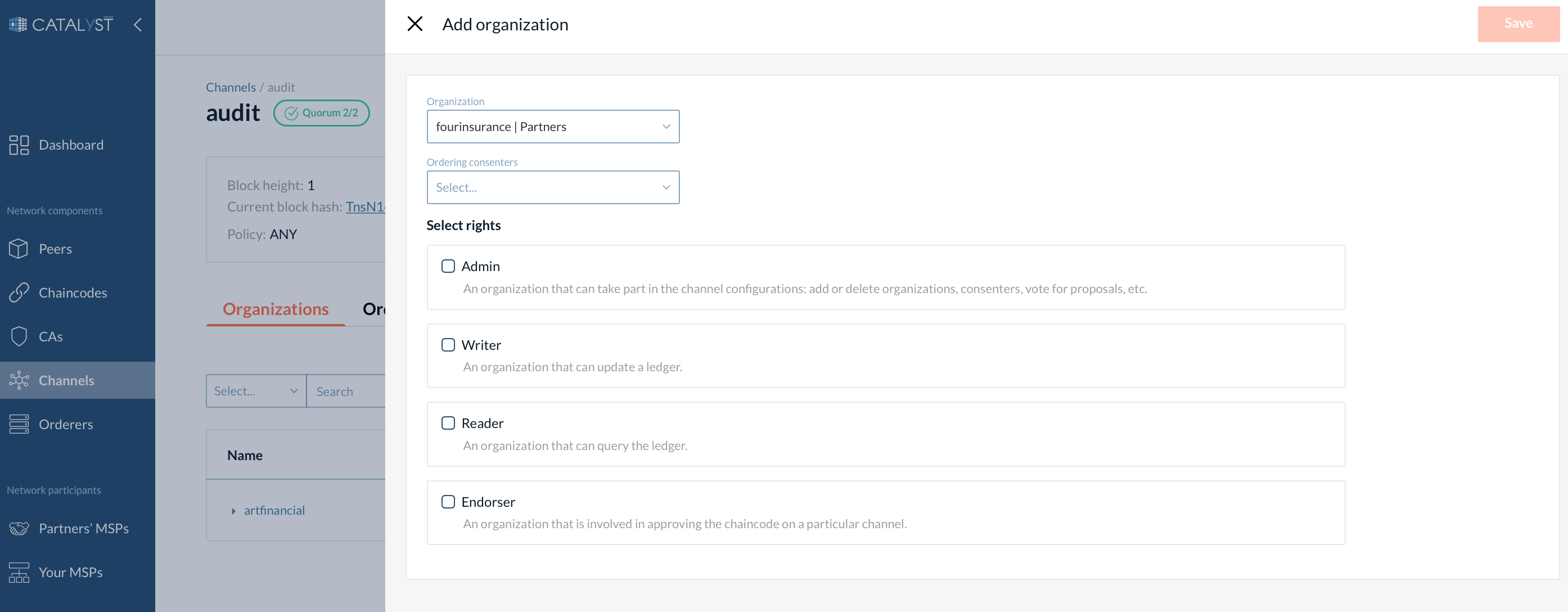
Task: Enable the Admin right checkbox
Action: coord(449,266)
